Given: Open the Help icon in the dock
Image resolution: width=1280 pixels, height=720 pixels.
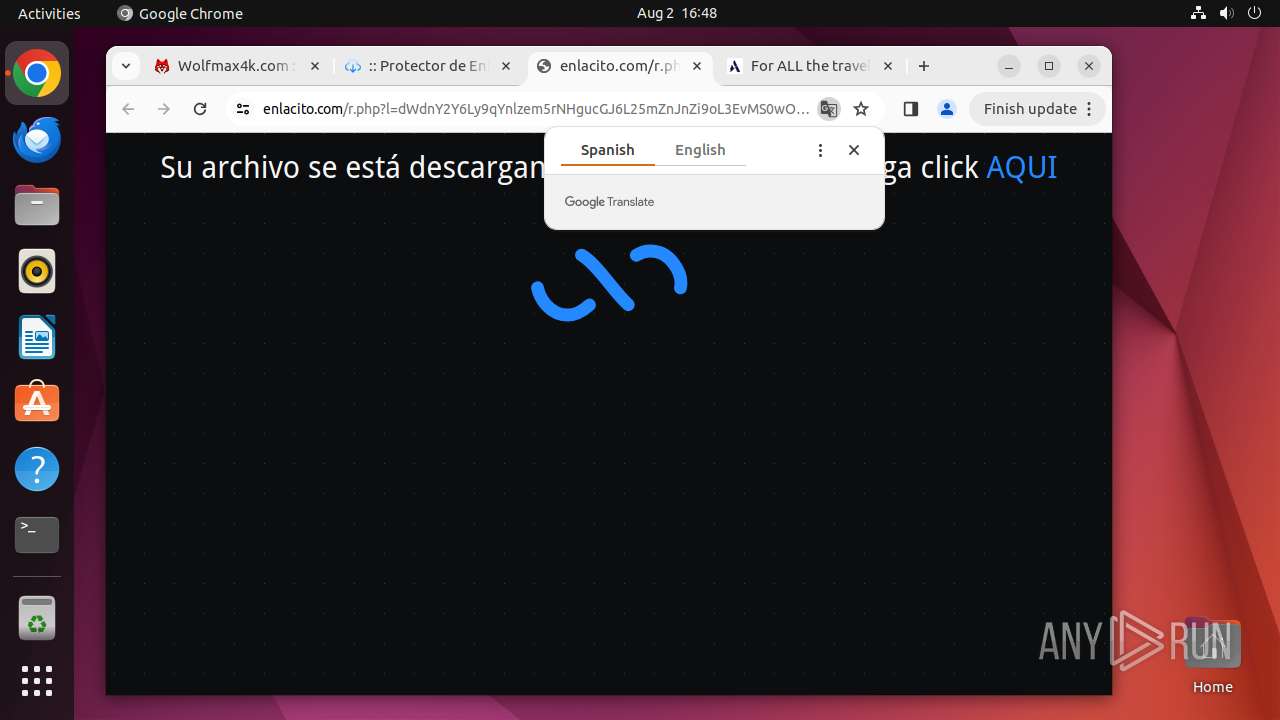Looking at the screenshot, I should tap(37, 469).
